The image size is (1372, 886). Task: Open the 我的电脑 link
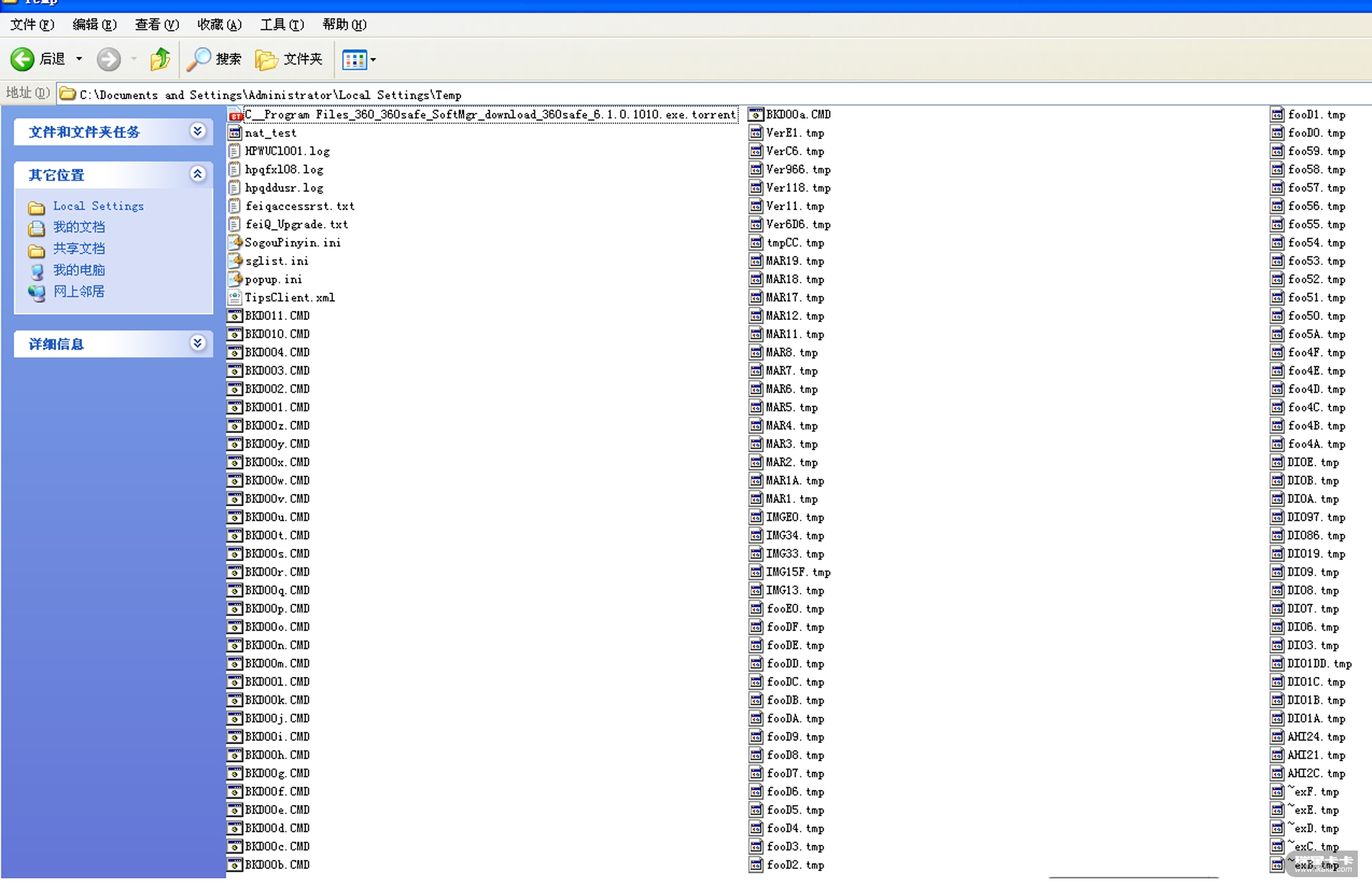point(79,271)
